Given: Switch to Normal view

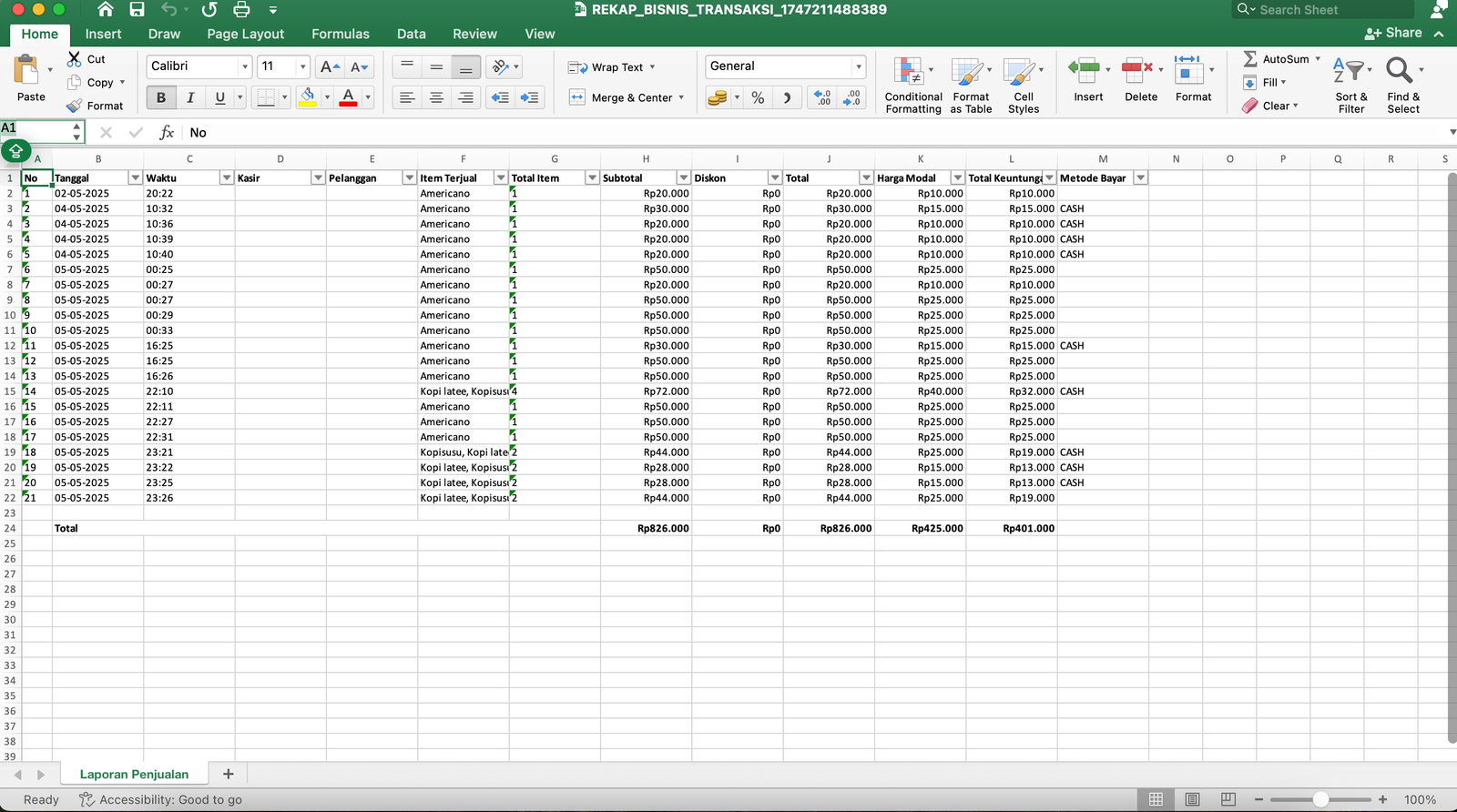Looking at the screenshot, I should pyautogui.click(x=1156, y=799).
